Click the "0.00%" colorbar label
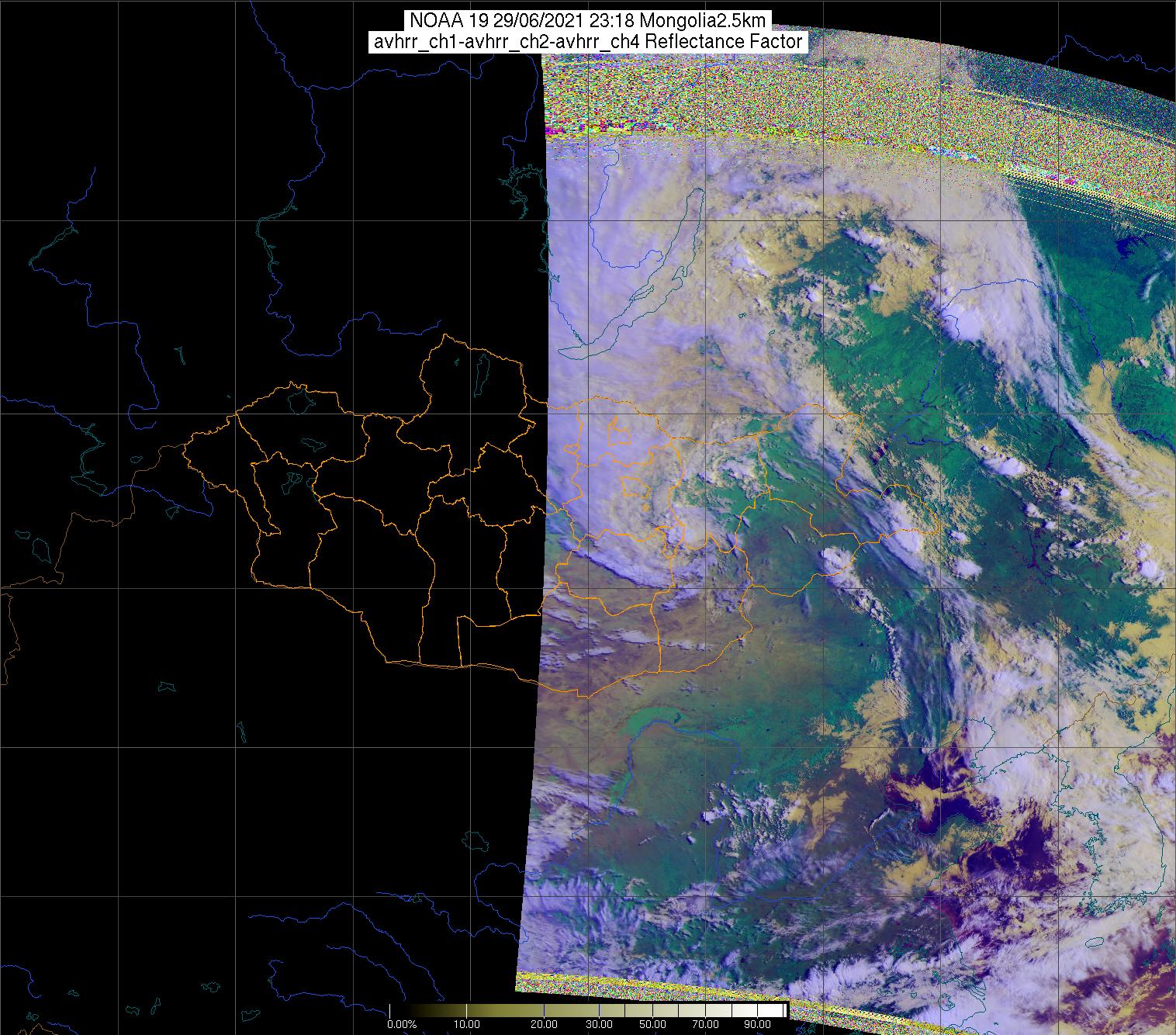 pos(403,1025)
